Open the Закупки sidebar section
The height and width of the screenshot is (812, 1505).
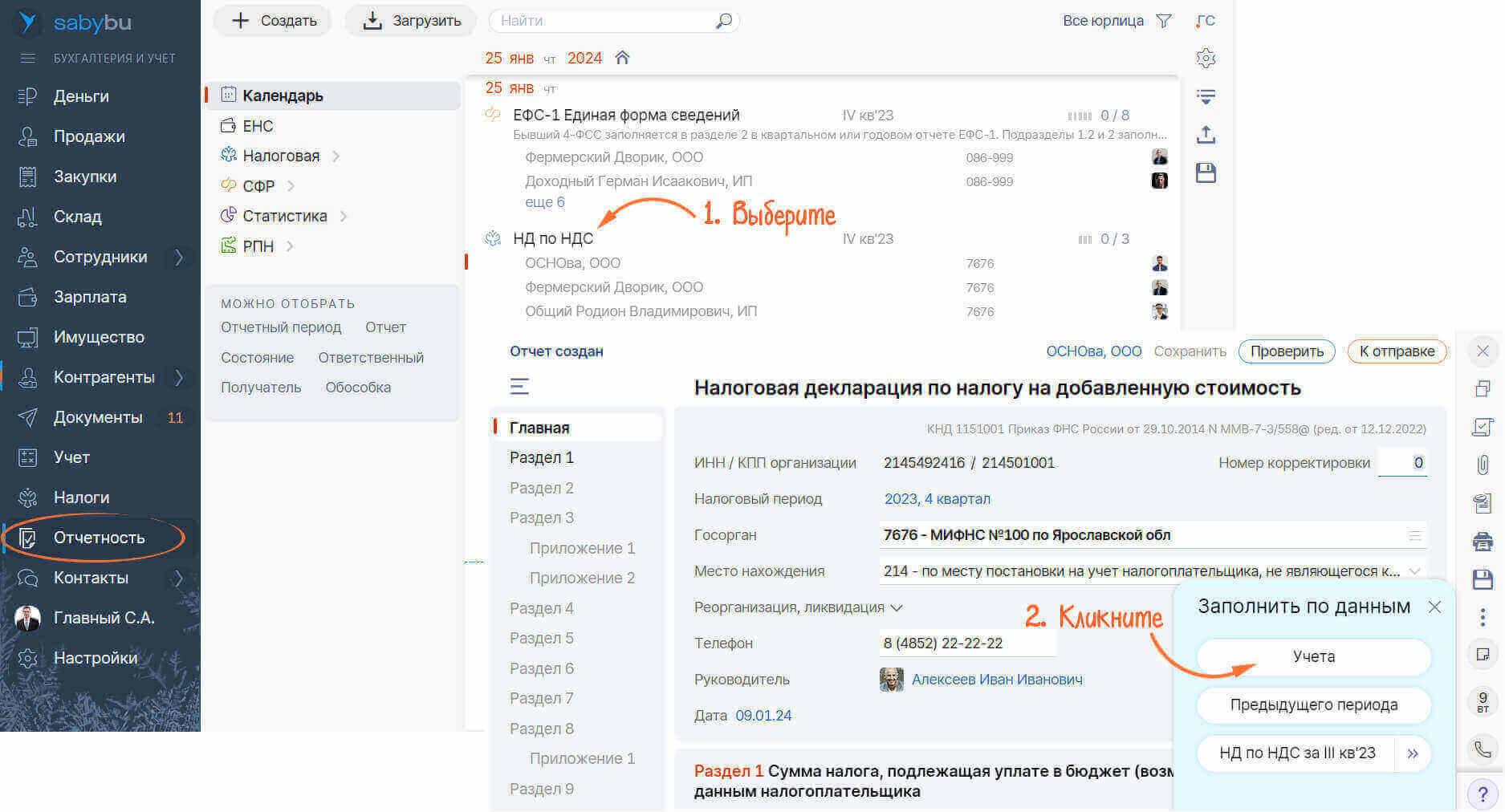coord(85,177)
